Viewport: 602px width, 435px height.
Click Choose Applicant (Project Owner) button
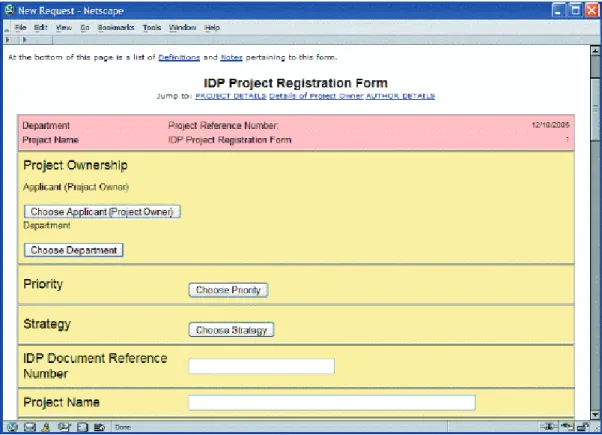click(x=102, y=212)
